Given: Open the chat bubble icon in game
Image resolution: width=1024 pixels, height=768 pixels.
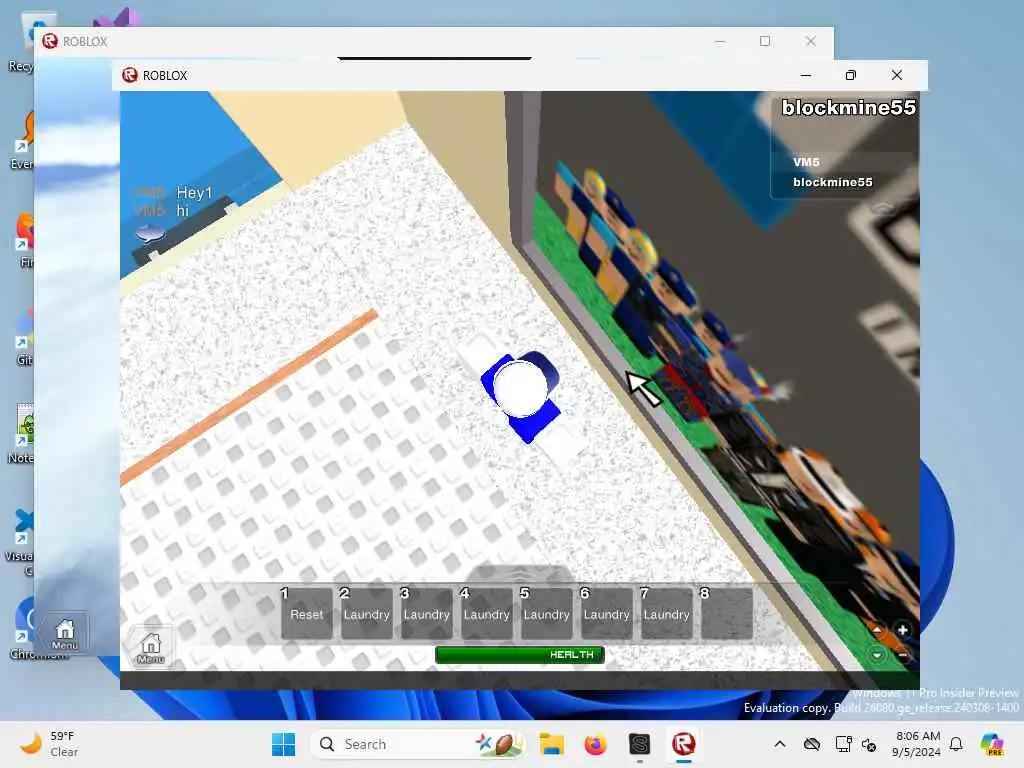Looking at the screenshot, I should pos(150,233).
